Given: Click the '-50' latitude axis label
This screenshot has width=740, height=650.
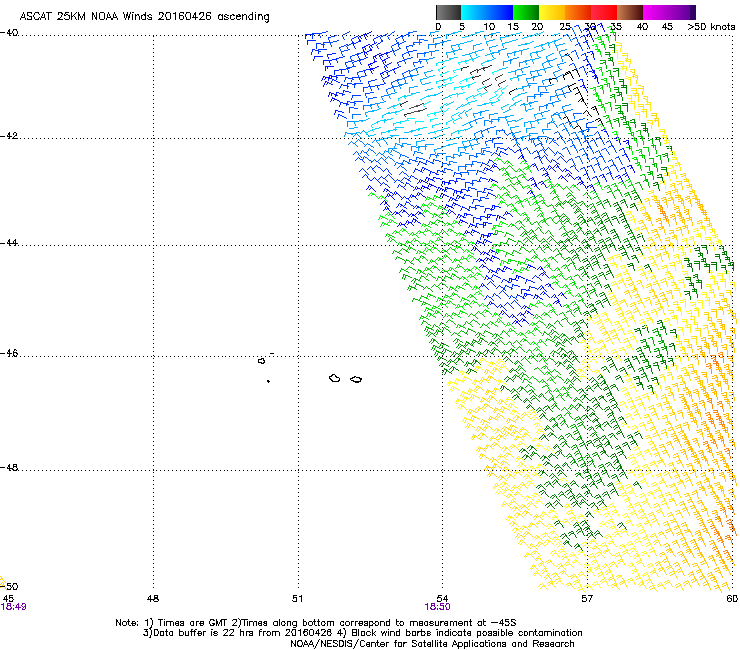Looking at the screenshot, I should click(9, 586).
